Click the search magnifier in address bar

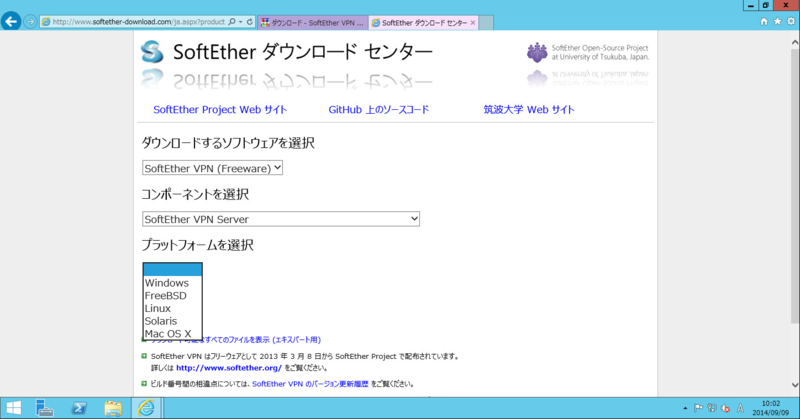[232, 22]
